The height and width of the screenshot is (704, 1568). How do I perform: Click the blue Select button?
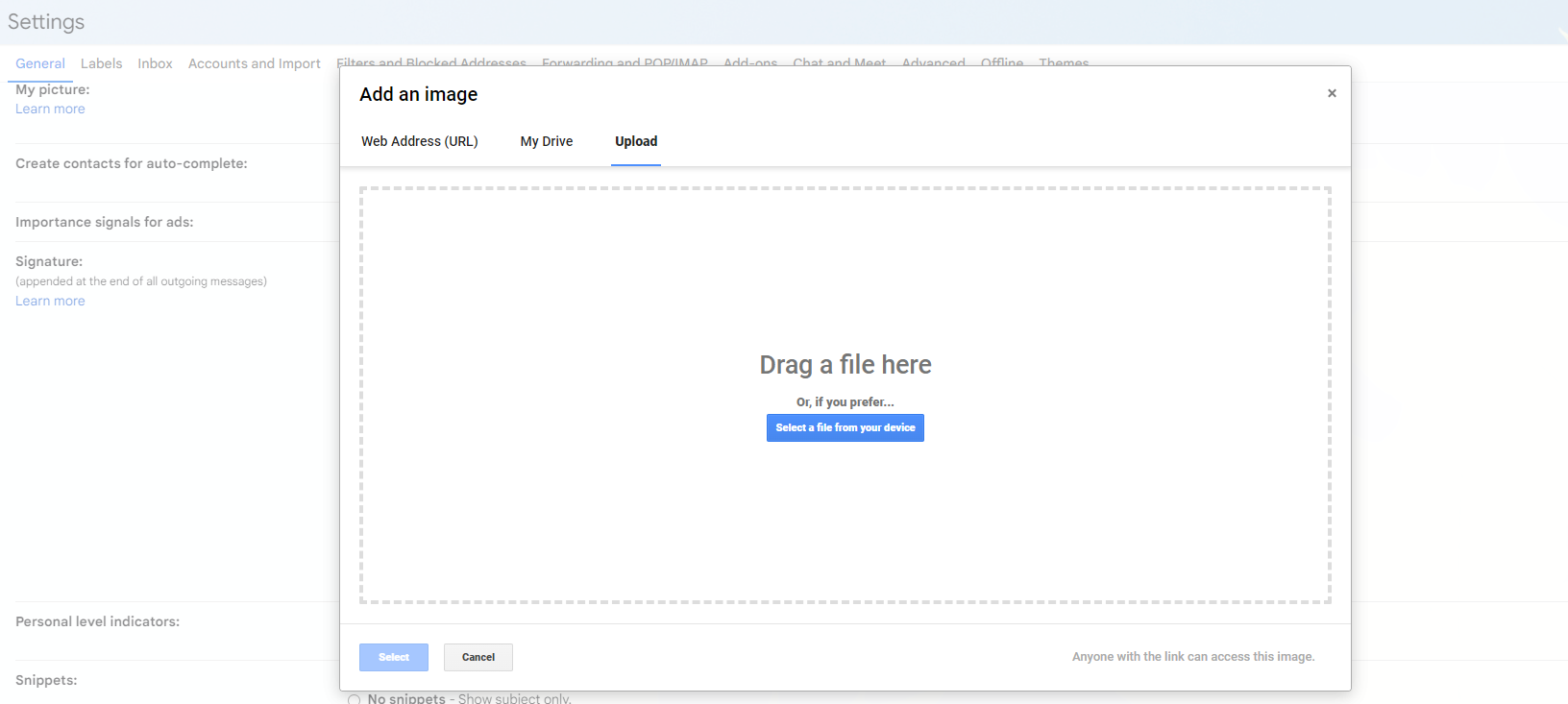pyautogui.click(x=394, y=657)
